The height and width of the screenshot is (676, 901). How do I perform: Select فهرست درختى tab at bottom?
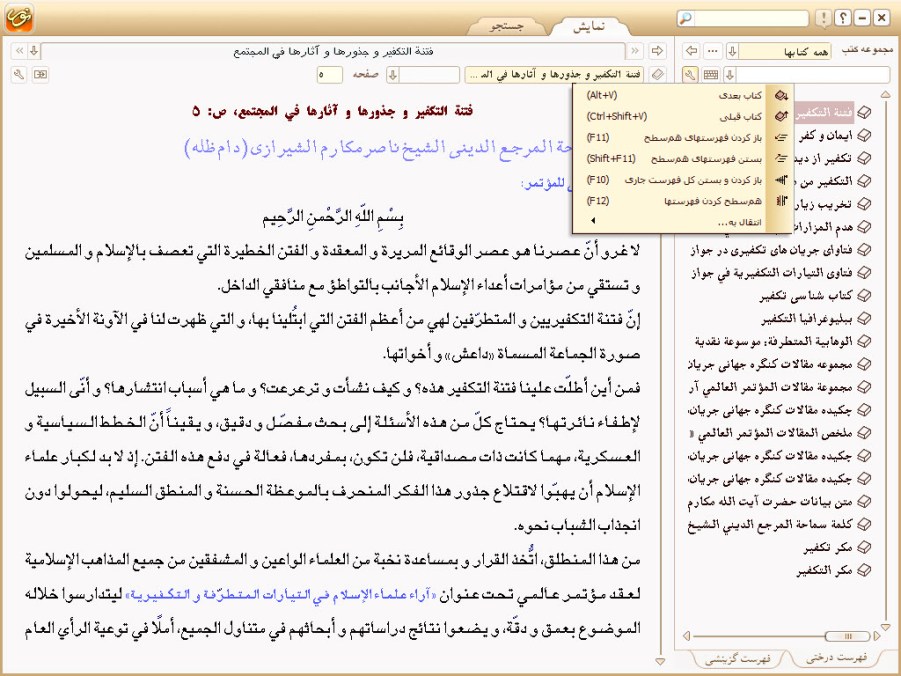pyautogui.click(x=836, y=658)
